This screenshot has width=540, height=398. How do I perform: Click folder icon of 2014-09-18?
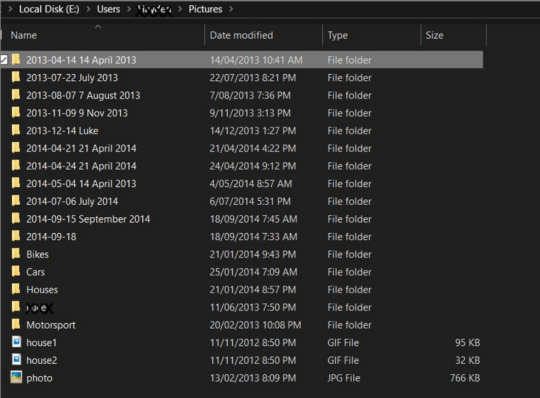click(x=16, y=237)
